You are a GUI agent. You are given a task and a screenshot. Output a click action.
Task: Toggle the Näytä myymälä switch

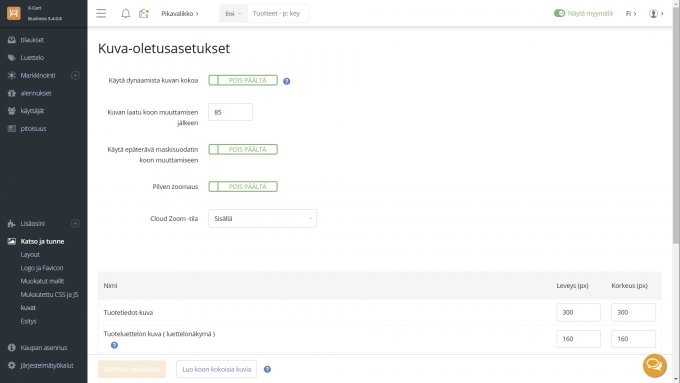[x=559, y=13]
